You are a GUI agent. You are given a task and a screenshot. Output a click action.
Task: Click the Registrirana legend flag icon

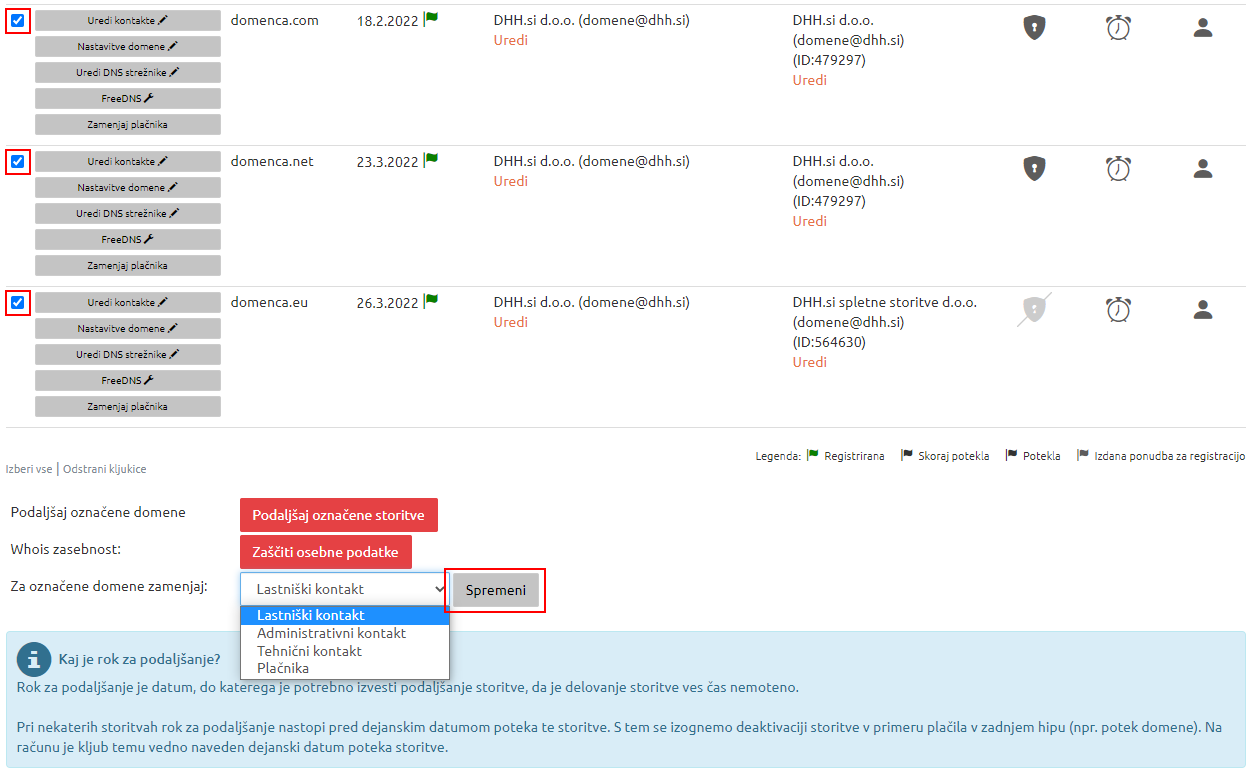point(813,455)
